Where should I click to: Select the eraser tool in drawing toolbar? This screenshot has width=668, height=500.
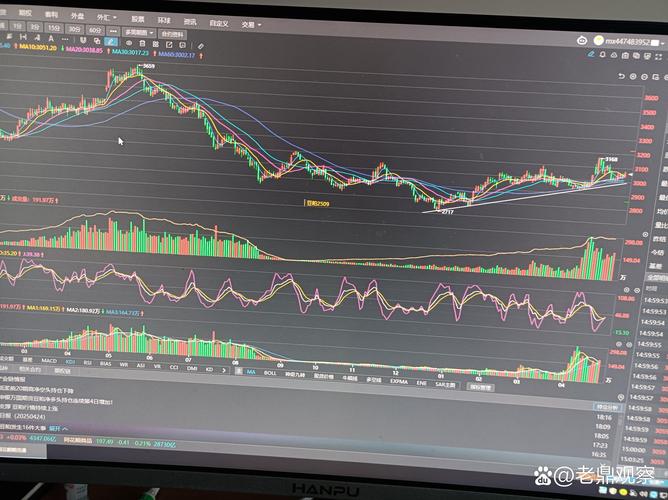[201, 46]
